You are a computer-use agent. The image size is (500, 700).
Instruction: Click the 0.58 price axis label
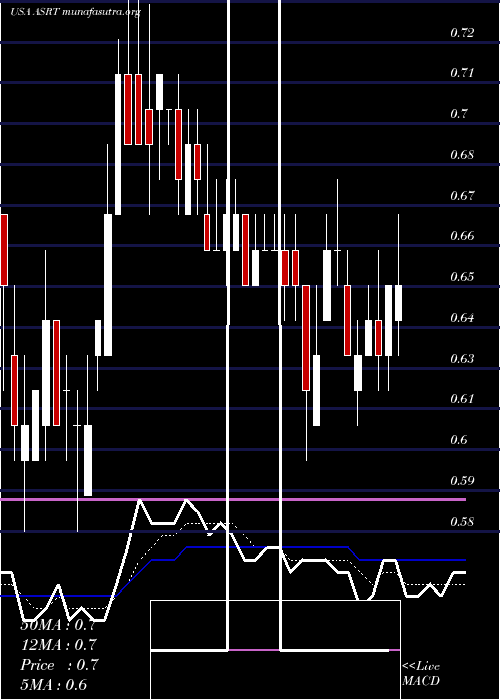click(x=462, y=521)
